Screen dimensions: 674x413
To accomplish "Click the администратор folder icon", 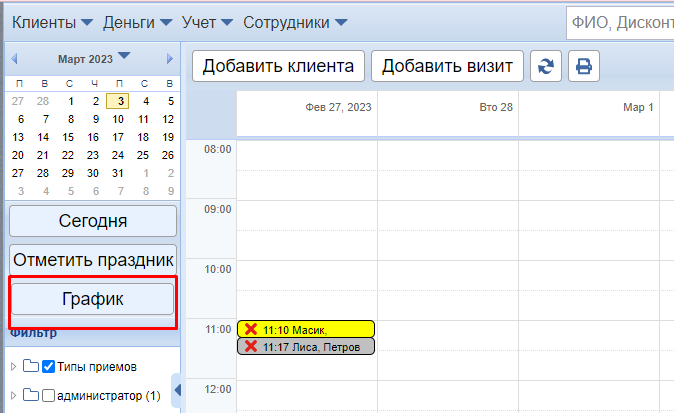I will [x=31, y=395].
